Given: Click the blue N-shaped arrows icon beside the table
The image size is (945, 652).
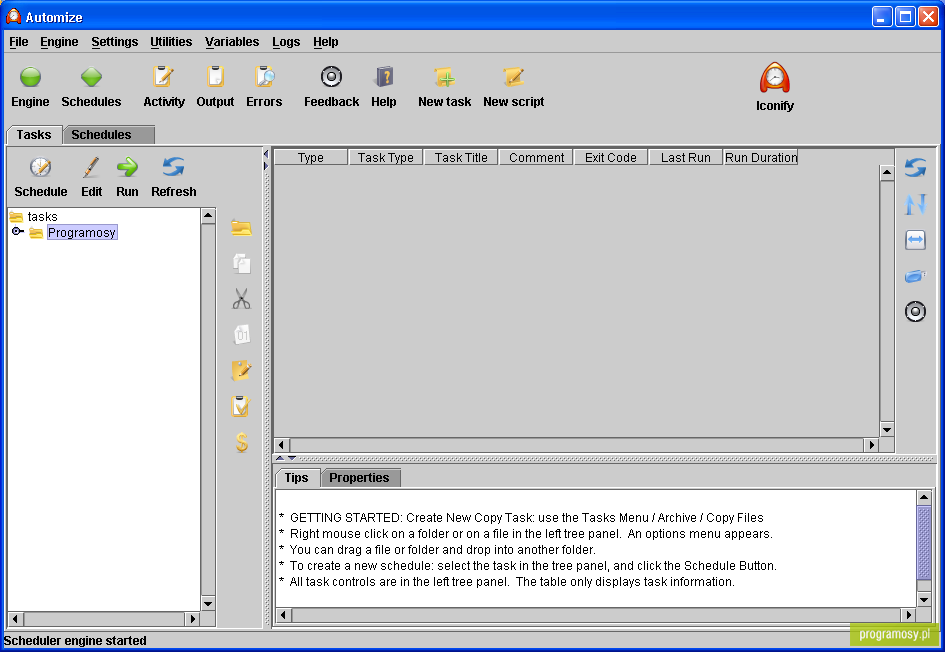Looking at the screenshot, I should (915, 204).
